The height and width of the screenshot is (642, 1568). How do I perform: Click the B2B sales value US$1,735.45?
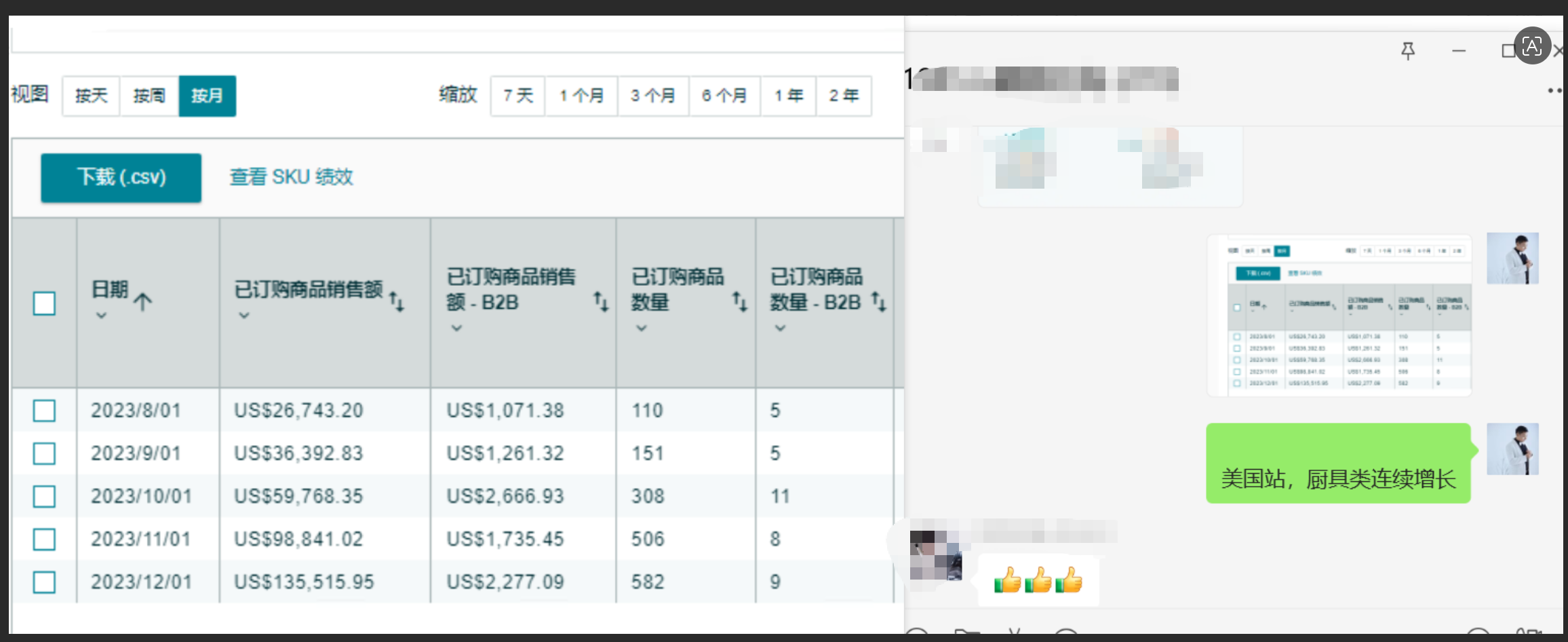pyautogui.click(x=505, y=540)
